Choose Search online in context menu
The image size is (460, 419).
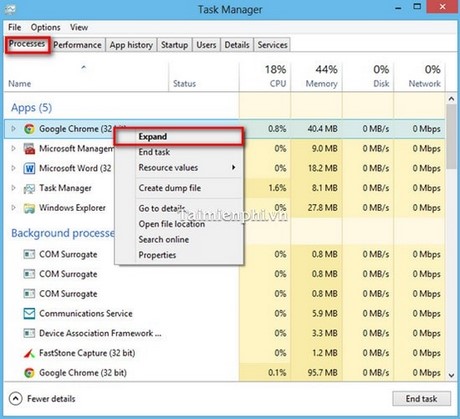pos(179,239)
